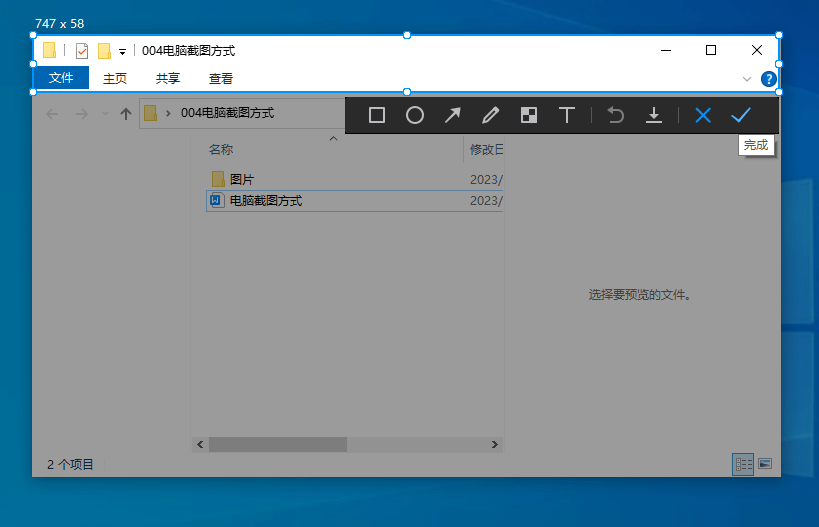819x527 pixels.
Task: Confirm screenshot with the checkmark
Action: tap(741, 115)
